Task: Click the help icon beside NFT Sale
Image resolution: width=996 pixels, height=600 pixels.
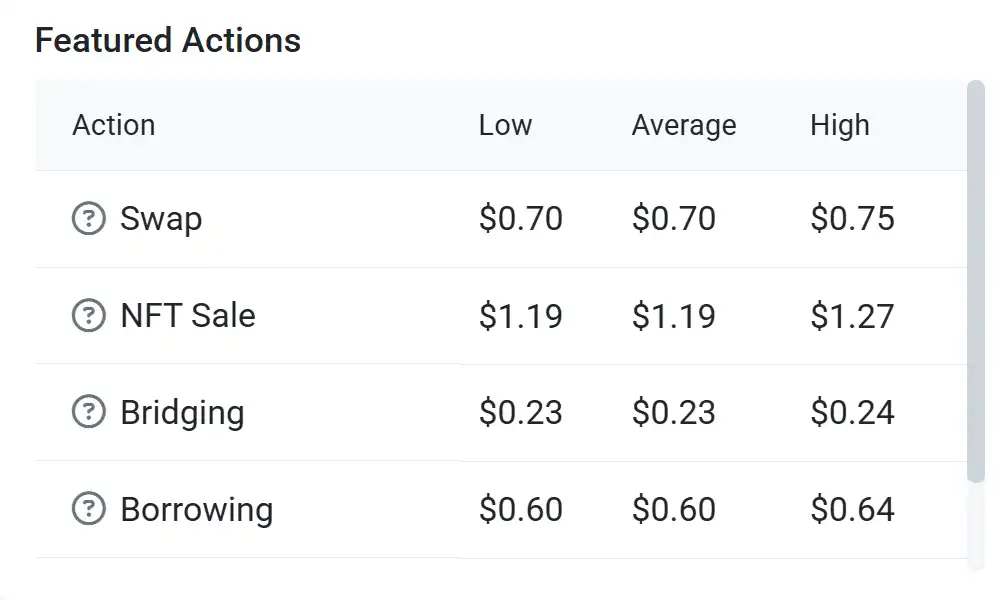Action: pyautogui.click(x=89, y=315)
